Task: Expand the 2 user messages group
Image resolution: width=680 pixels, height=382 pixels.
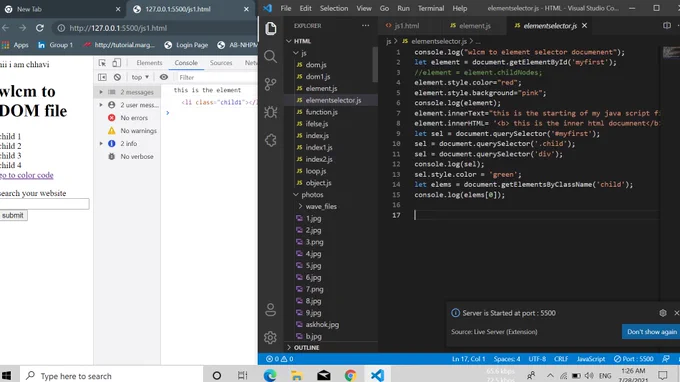Action: point(101,105)
